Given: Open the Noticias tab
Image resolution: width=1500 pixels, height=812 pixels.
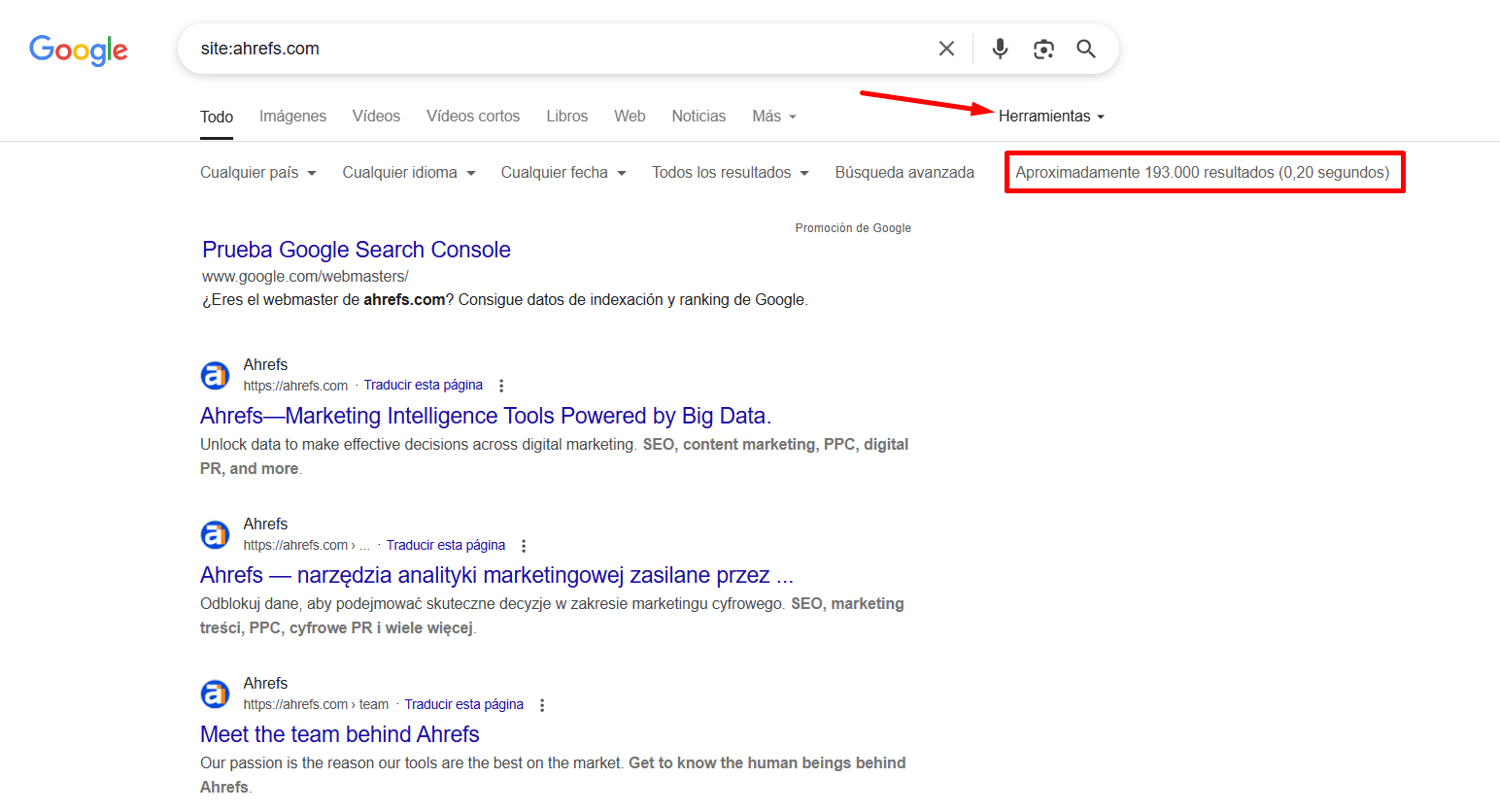Looking at the screenshot, I should 699,117.
